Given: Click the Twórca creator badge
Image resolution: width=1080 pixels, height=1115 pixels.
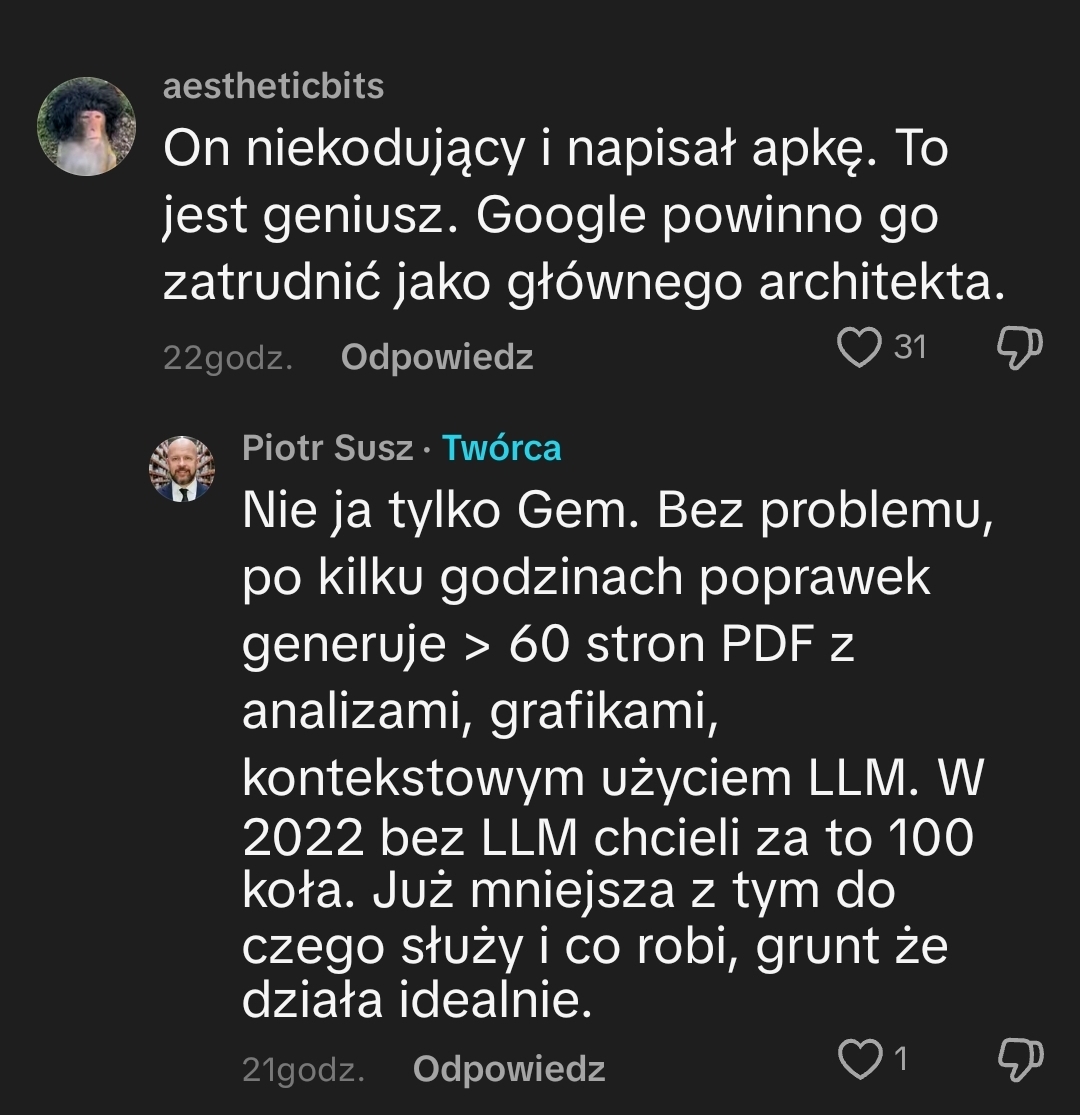Looking at the screenshot, I should pyautogui.click(x=501, y=448).
